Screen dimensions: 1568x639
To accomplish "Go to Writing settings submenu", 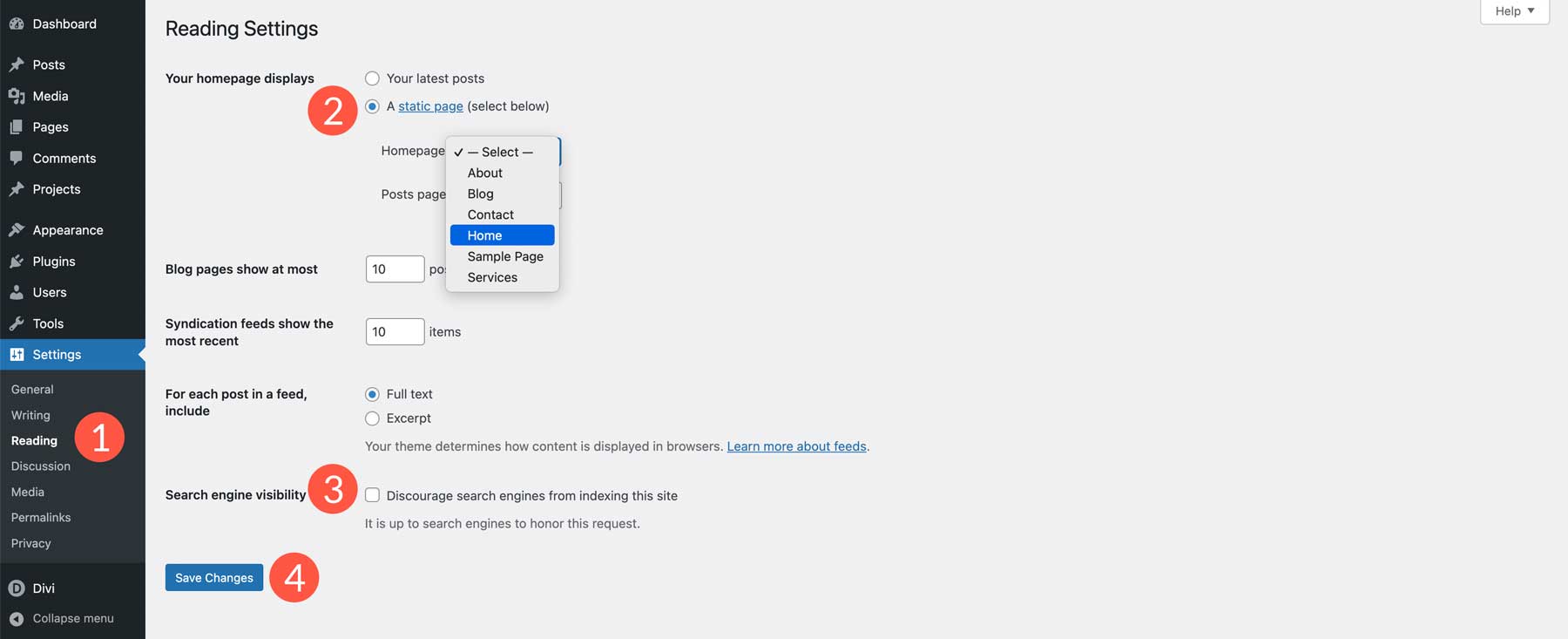I will (x=30, y=416).
